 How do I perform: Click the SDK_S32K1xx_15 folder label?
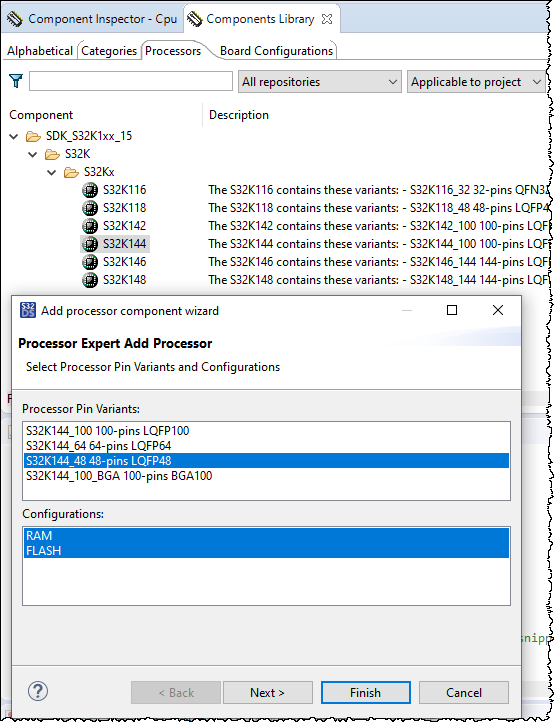pos(89,136)
